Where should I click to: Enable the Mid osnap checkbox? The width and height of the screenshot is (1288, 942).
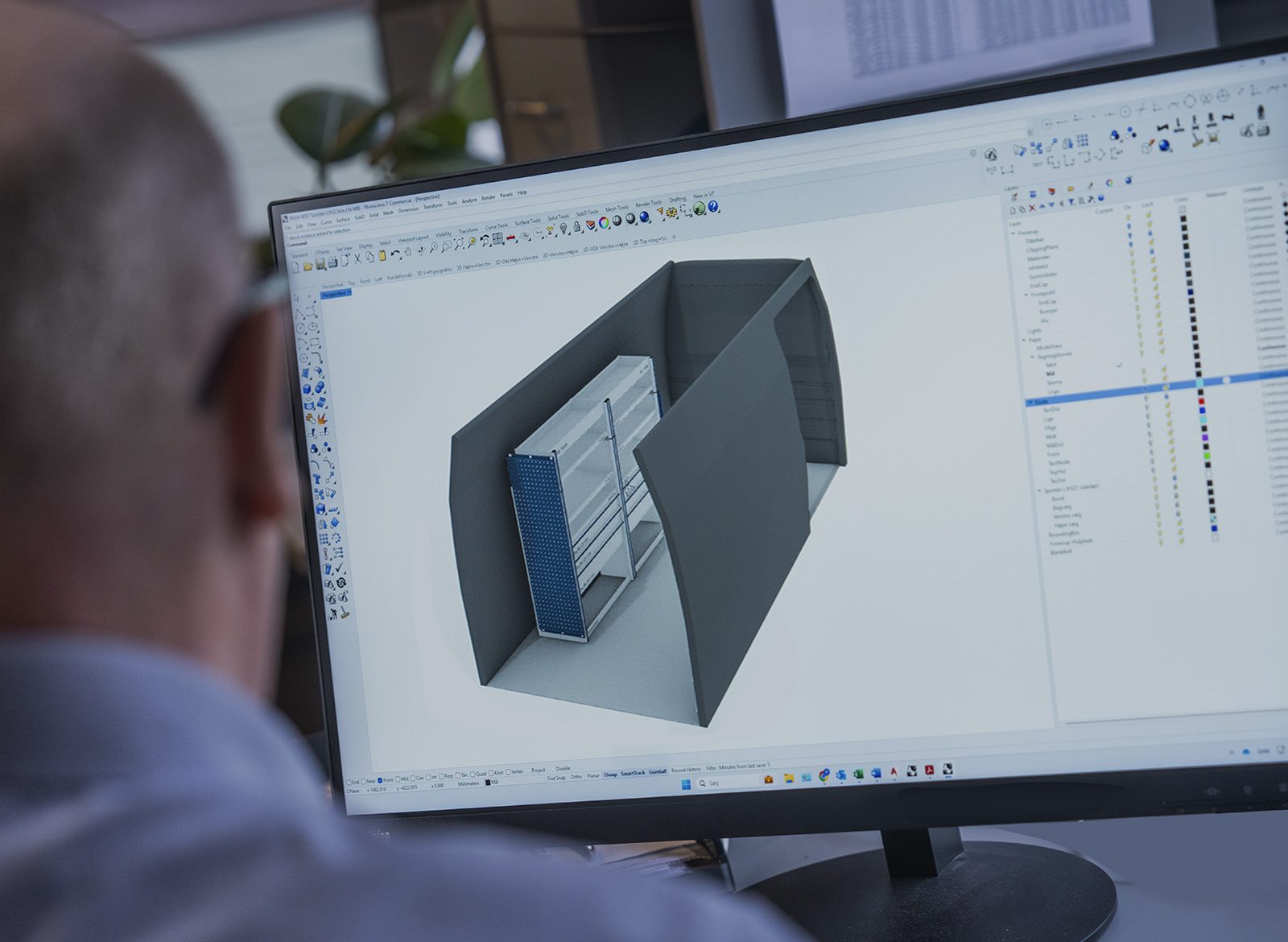click(x=398, y=780)
